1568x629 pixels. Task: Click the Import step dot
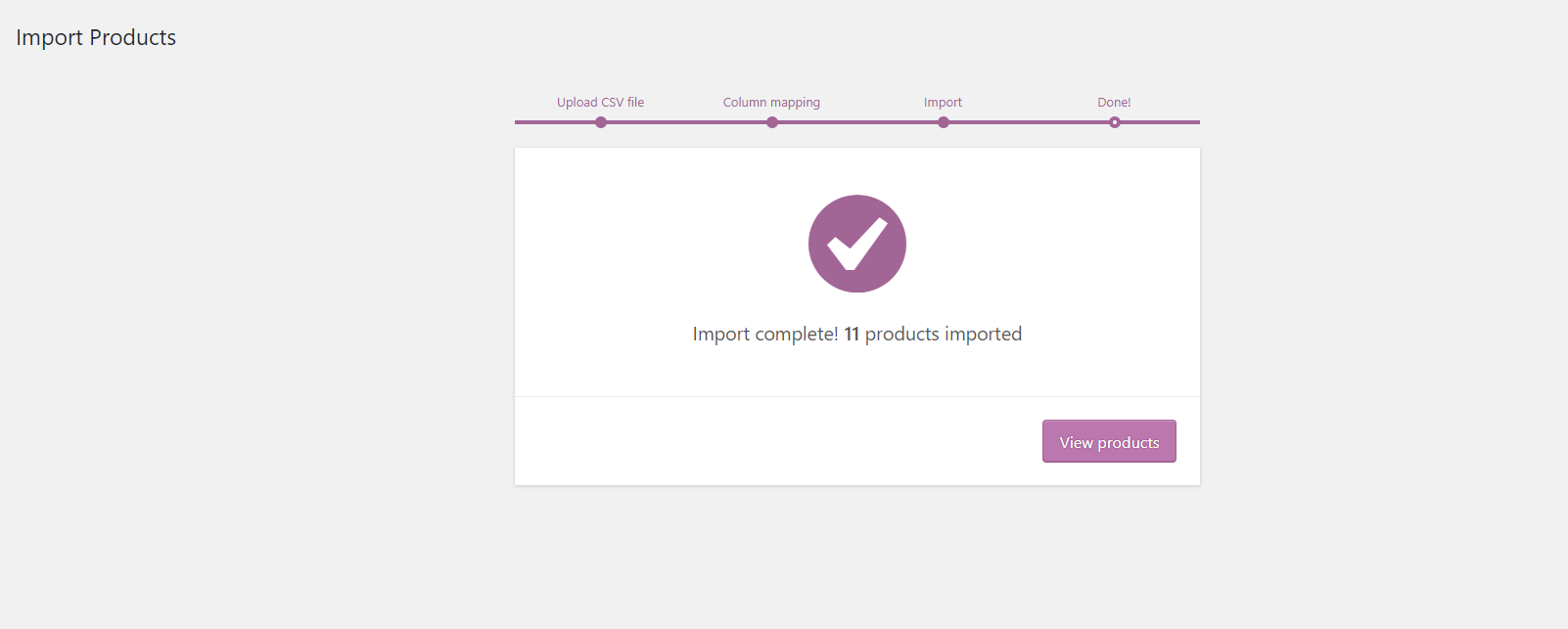[x=944, y=122]
